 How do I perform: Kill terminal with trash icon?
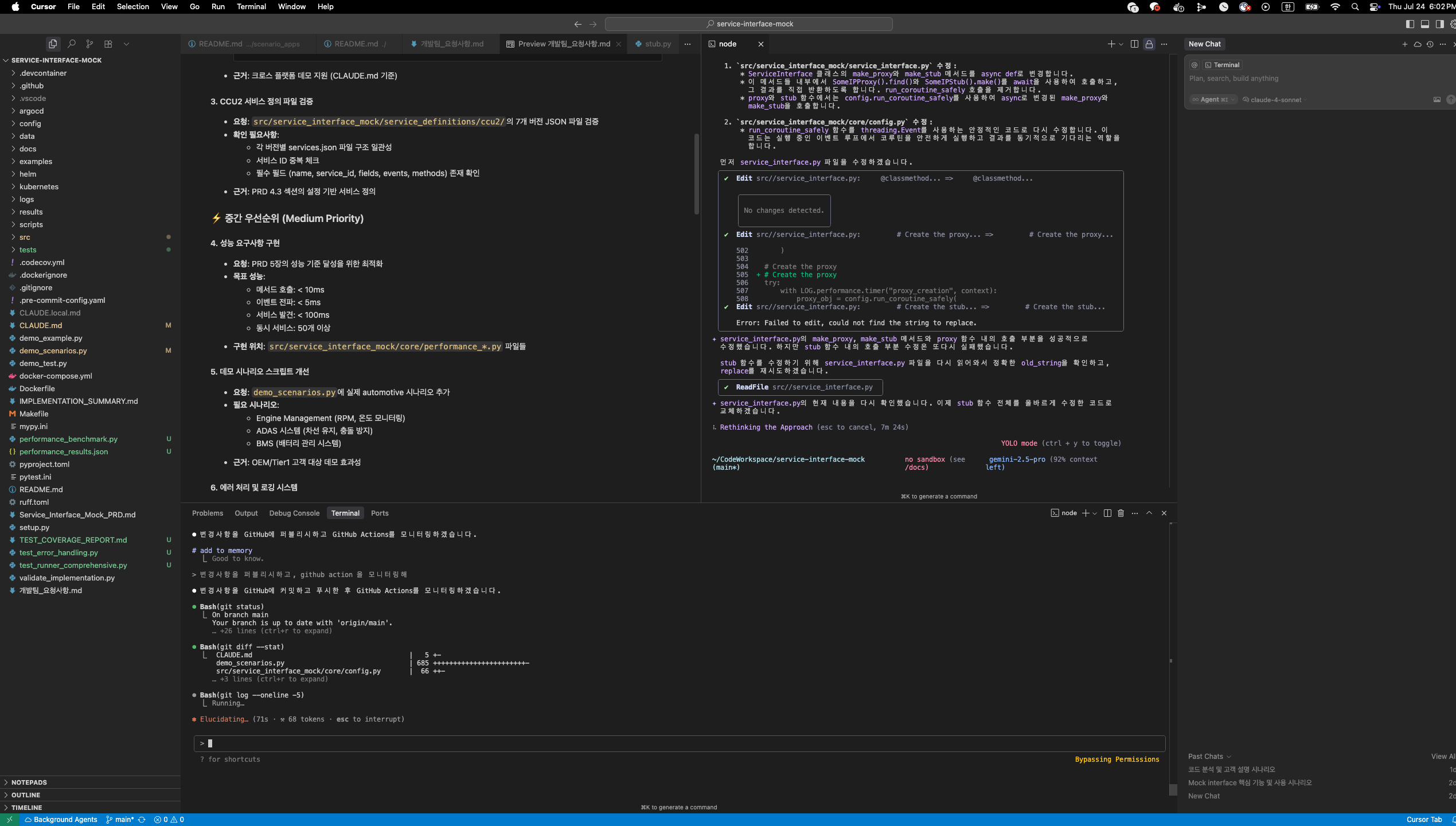coord(1121,513)
